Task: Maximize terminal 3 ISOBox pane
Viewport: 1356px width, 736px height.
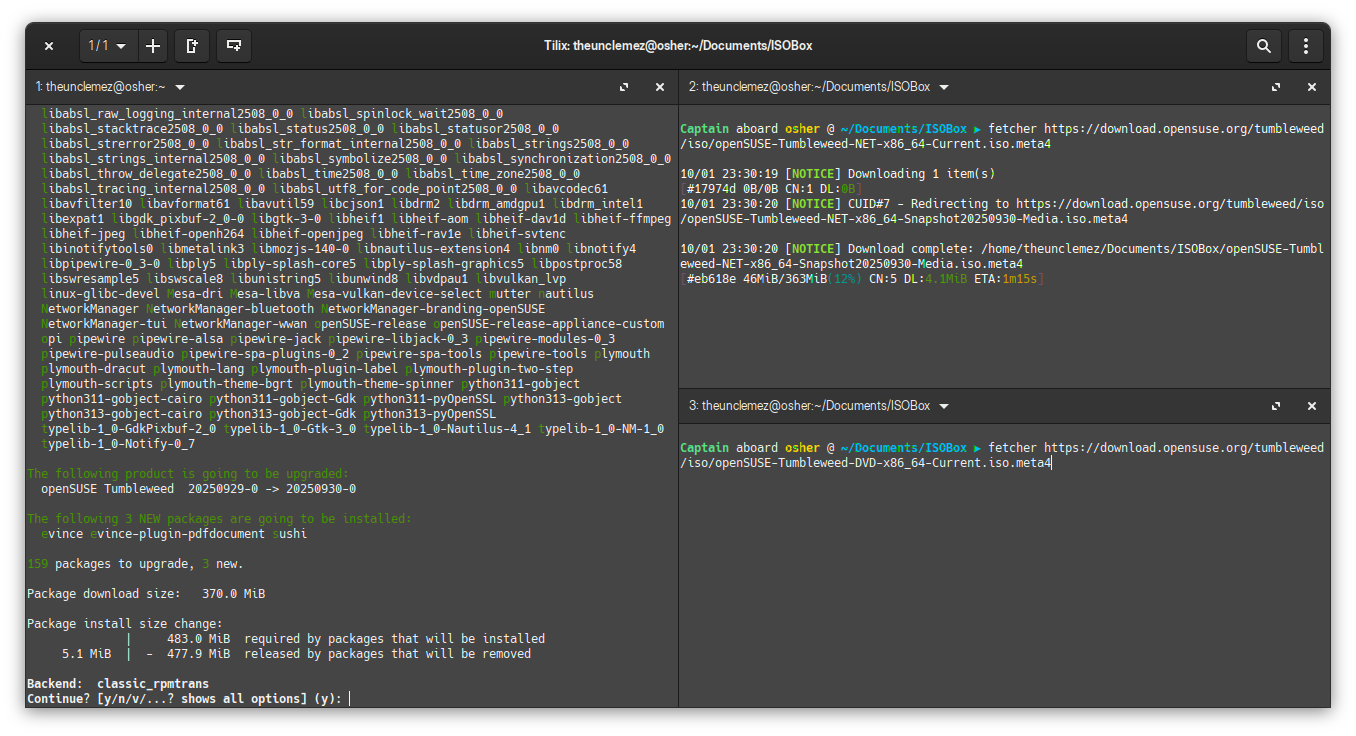Action: [1276, 406]
